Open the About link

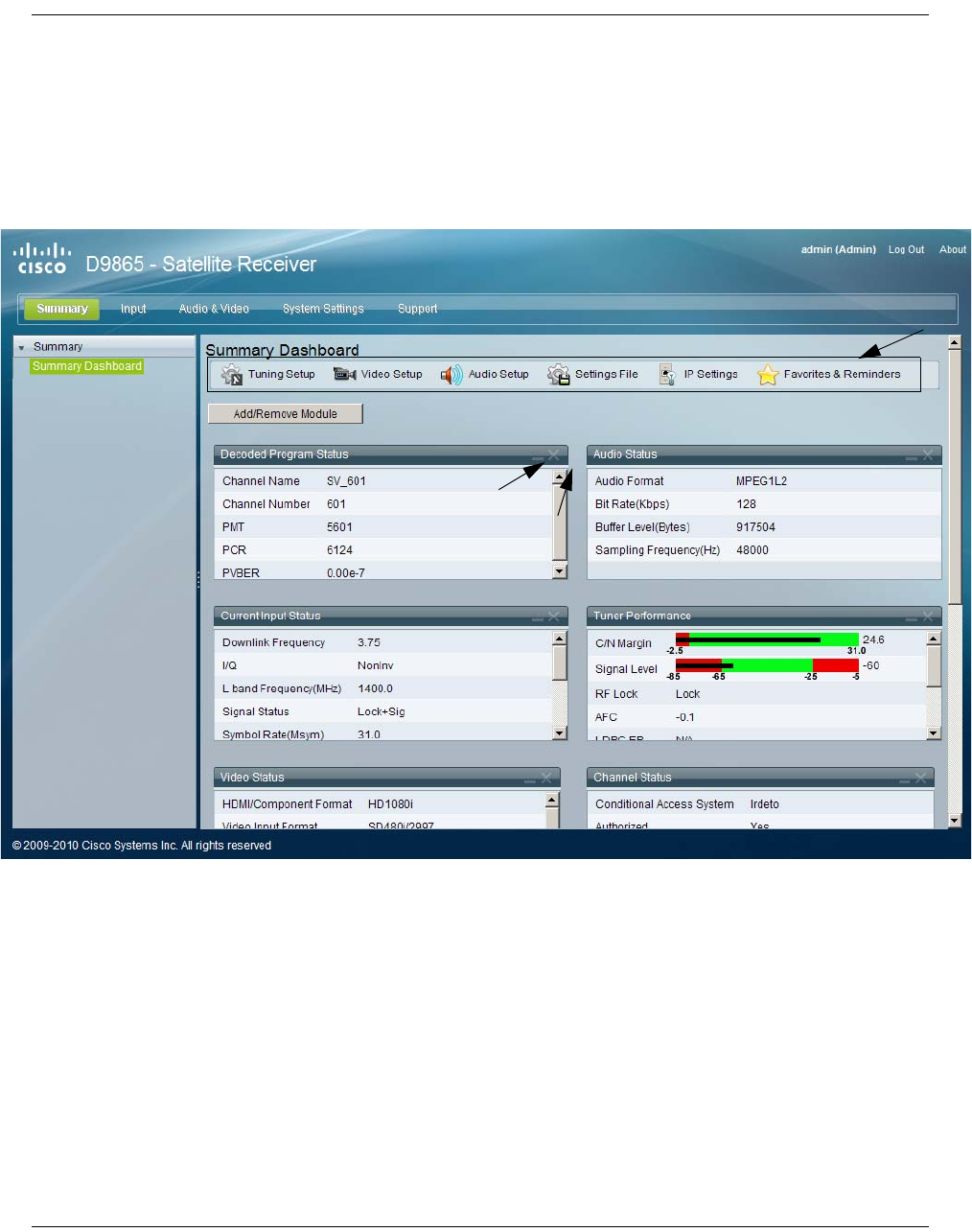coord(953,249)
